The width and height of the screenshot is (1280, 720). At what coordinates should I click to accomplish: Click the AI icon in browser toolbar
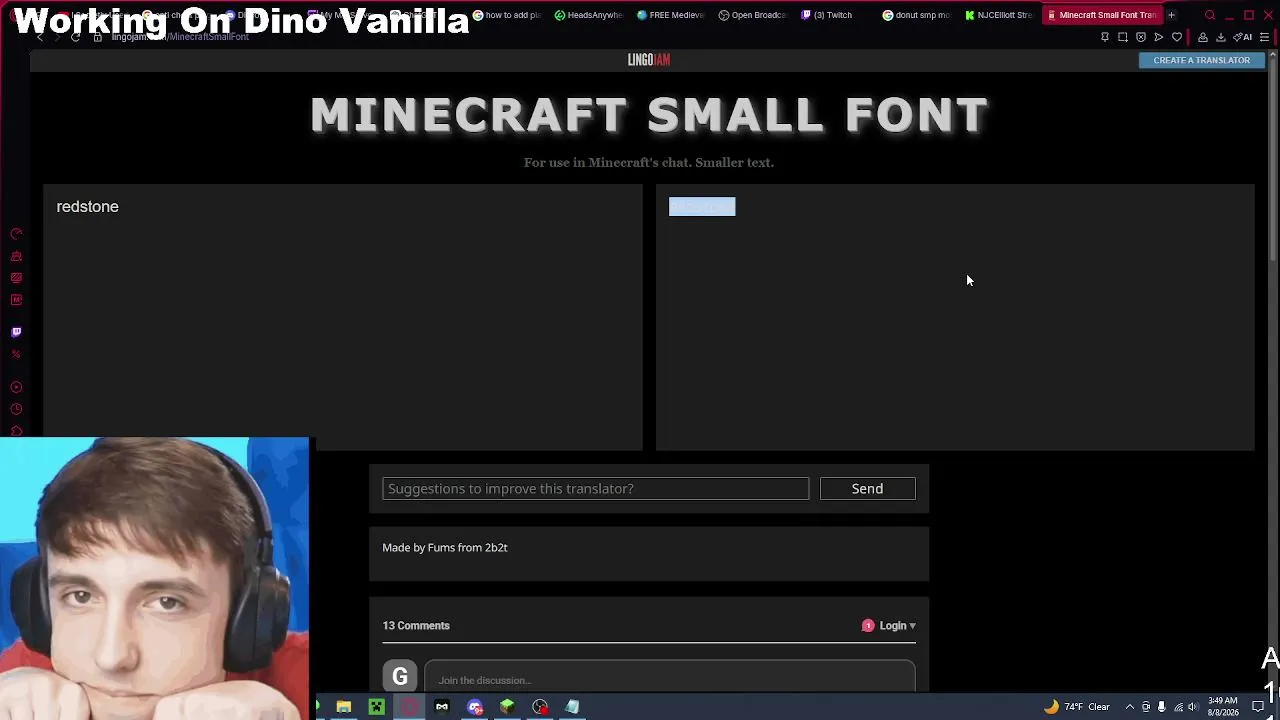pos(1243,37)
